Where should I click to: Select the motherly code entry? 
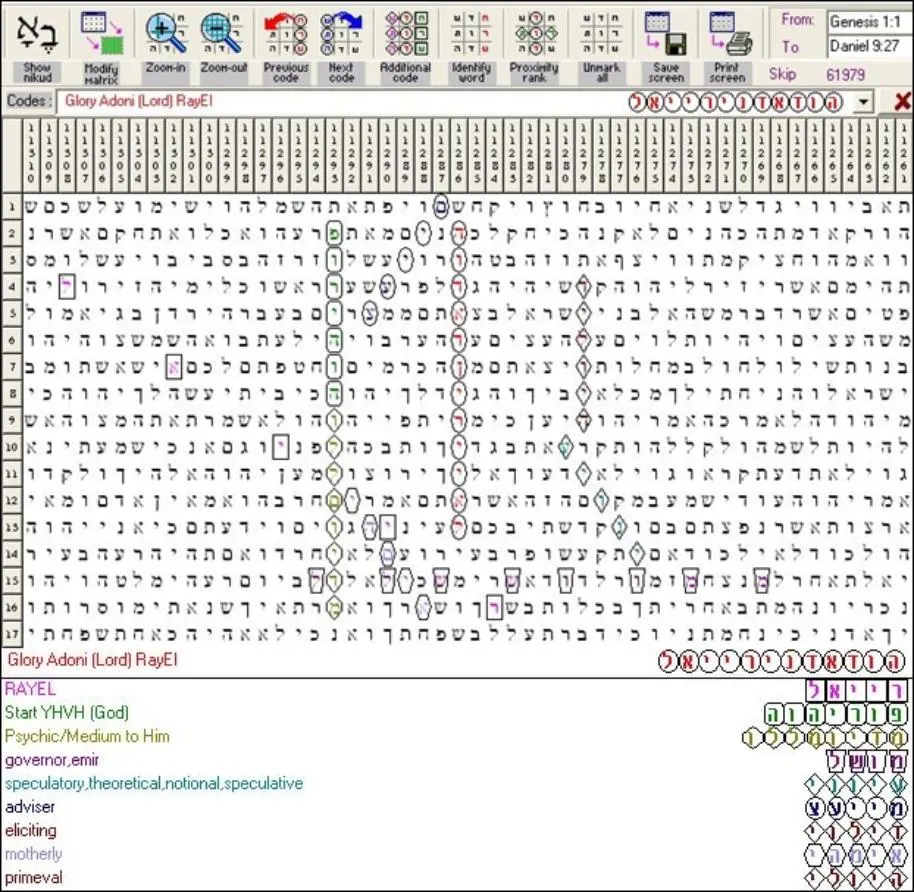tap(33, 854)
